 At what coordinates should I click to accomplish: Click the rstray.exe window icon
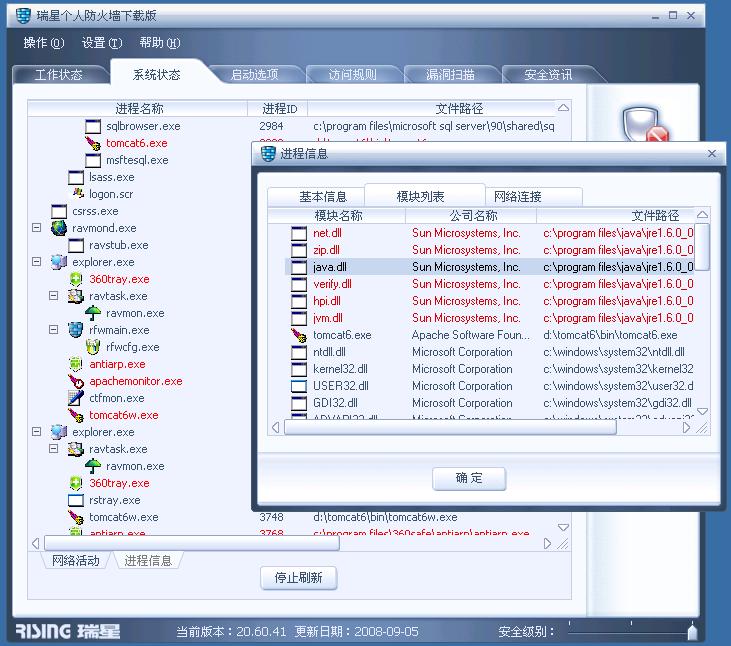click(76, 500)
